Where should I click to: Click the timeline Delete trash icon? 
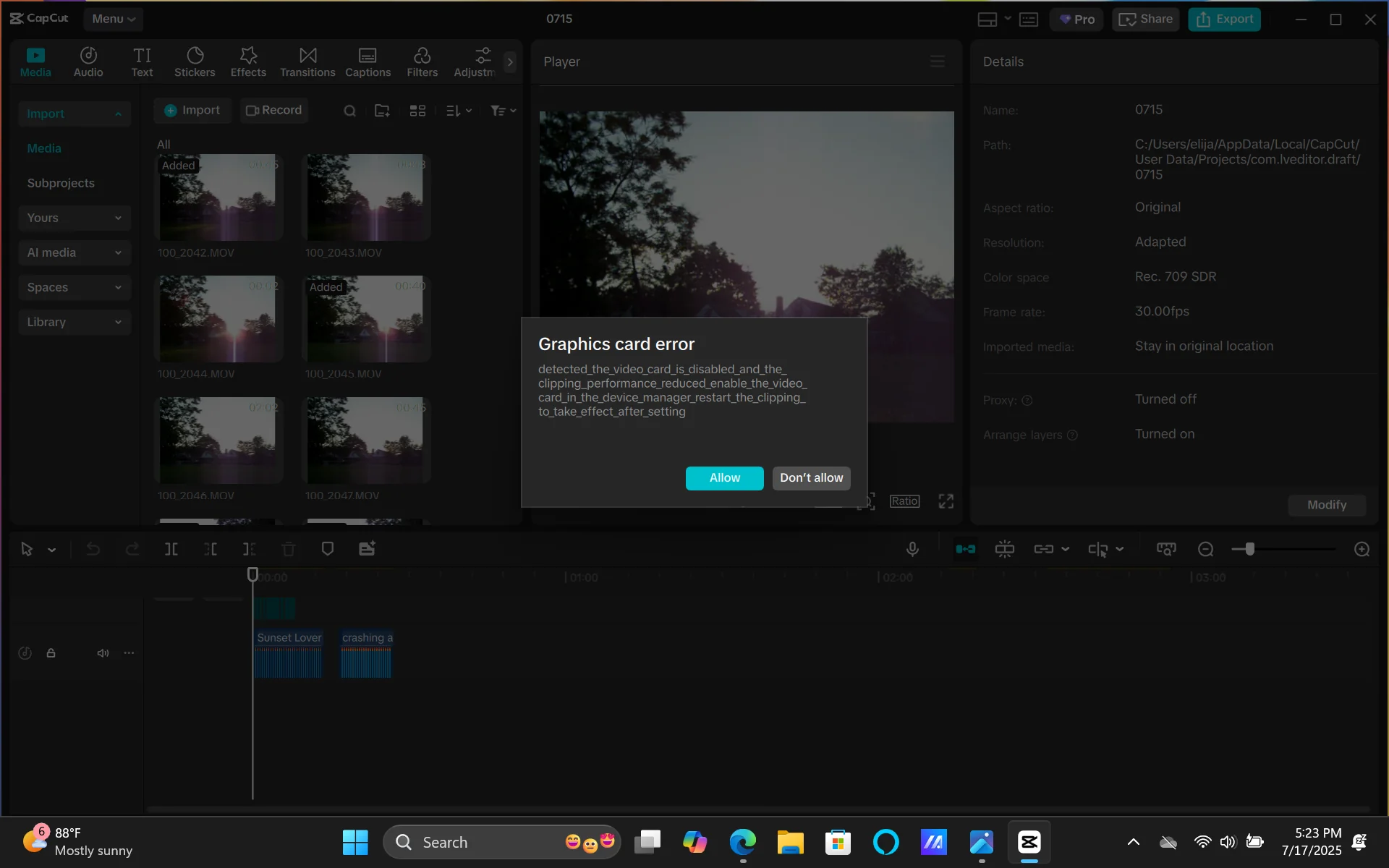[x=289, y=550]
